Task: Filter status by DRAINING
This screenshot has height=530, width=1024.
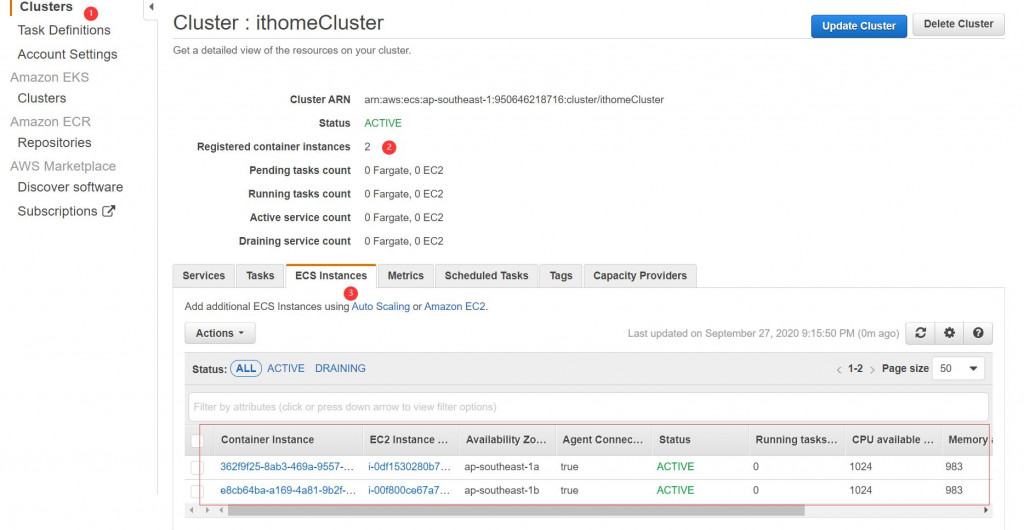Action: coord(340,369)
